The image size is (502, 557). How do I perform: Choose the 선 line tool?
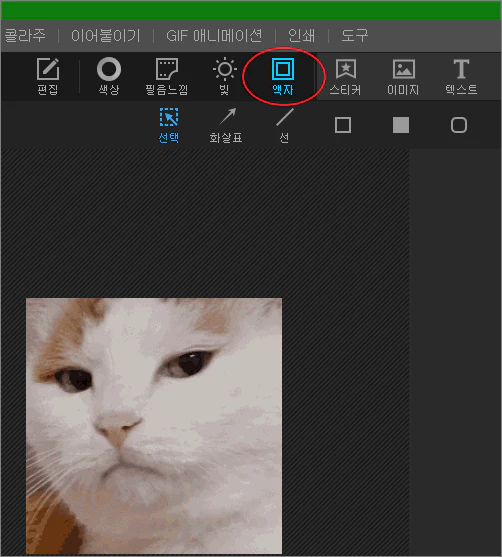284,125
